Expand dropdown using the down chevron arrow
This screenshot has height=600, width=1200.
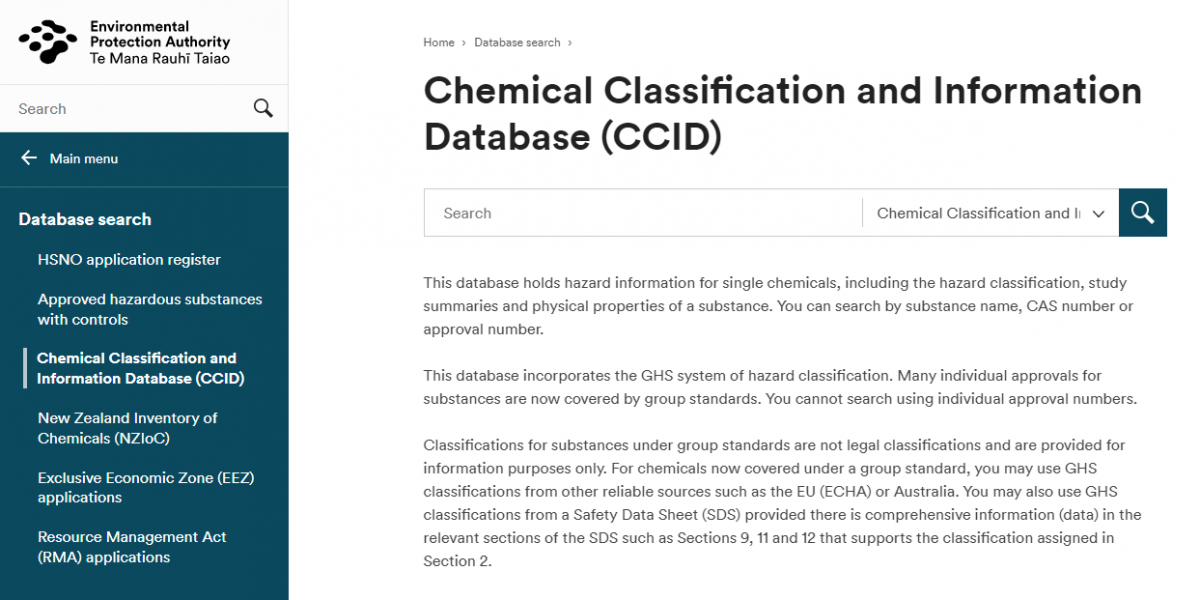1099,214
